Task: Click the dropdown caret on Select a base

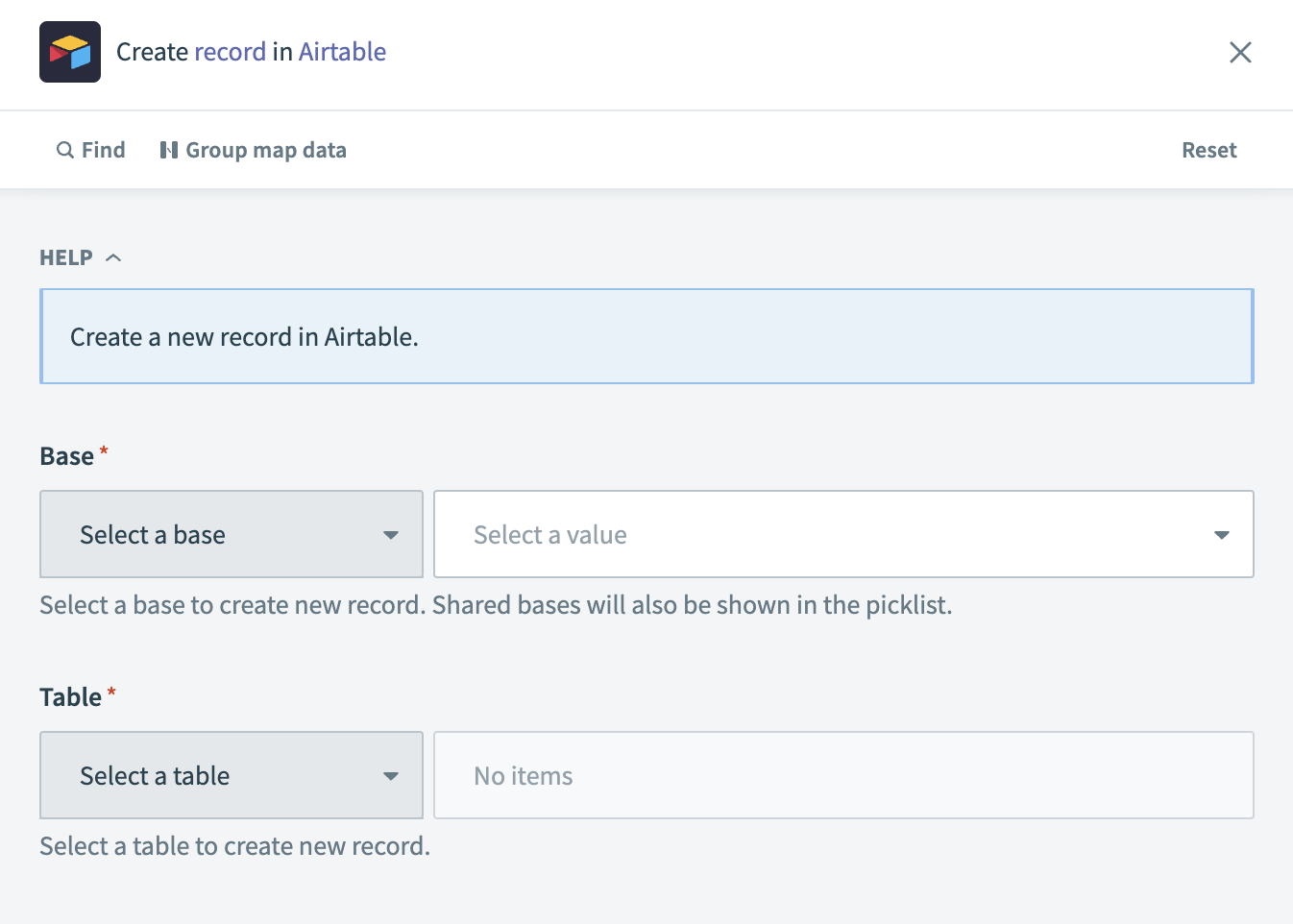Action: point(392,534)
